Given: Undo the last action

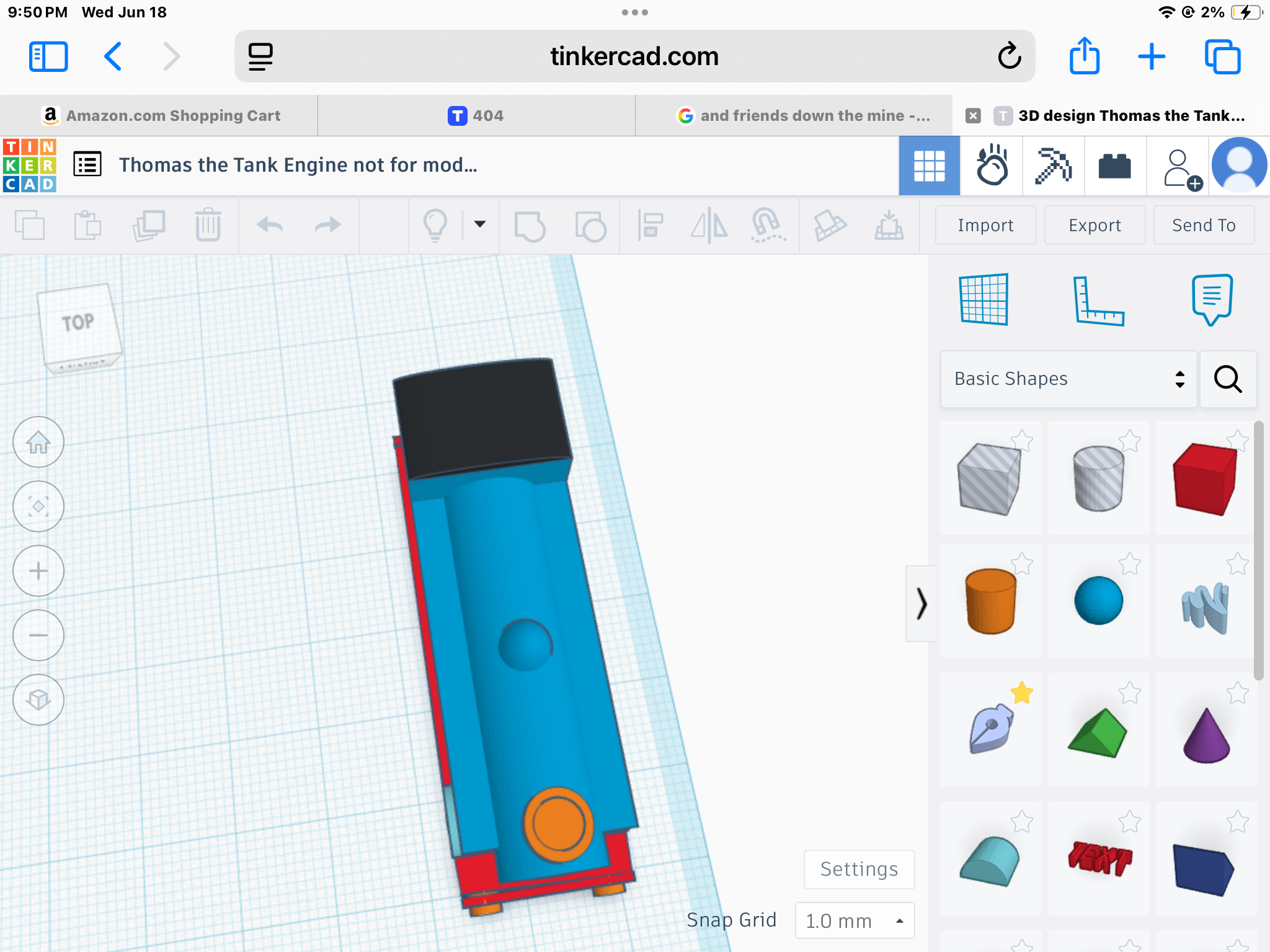Looking at the screenshot, I should 270,225.
